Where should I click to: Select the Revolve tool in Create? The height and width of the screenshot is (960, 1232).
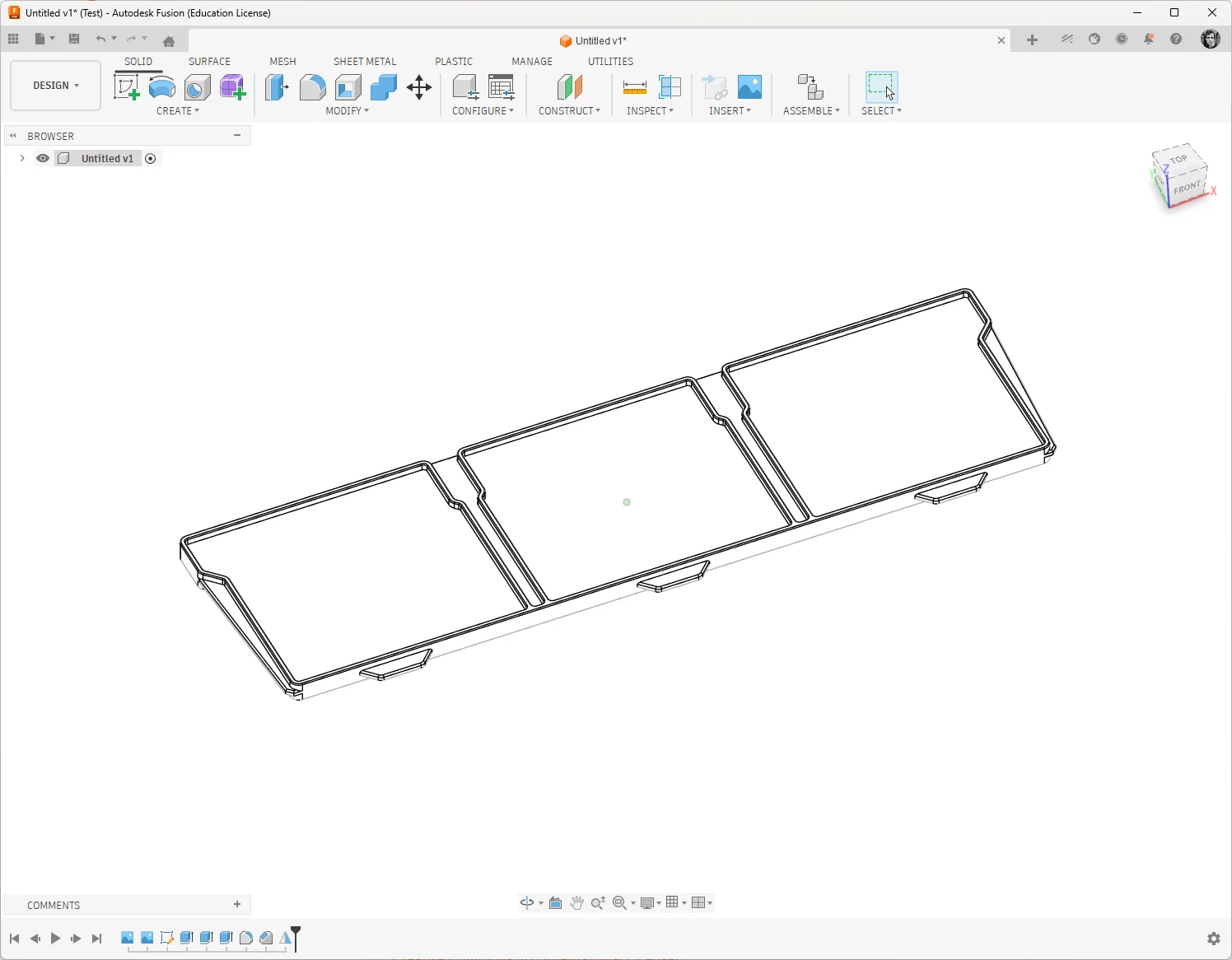coord(162,87)
